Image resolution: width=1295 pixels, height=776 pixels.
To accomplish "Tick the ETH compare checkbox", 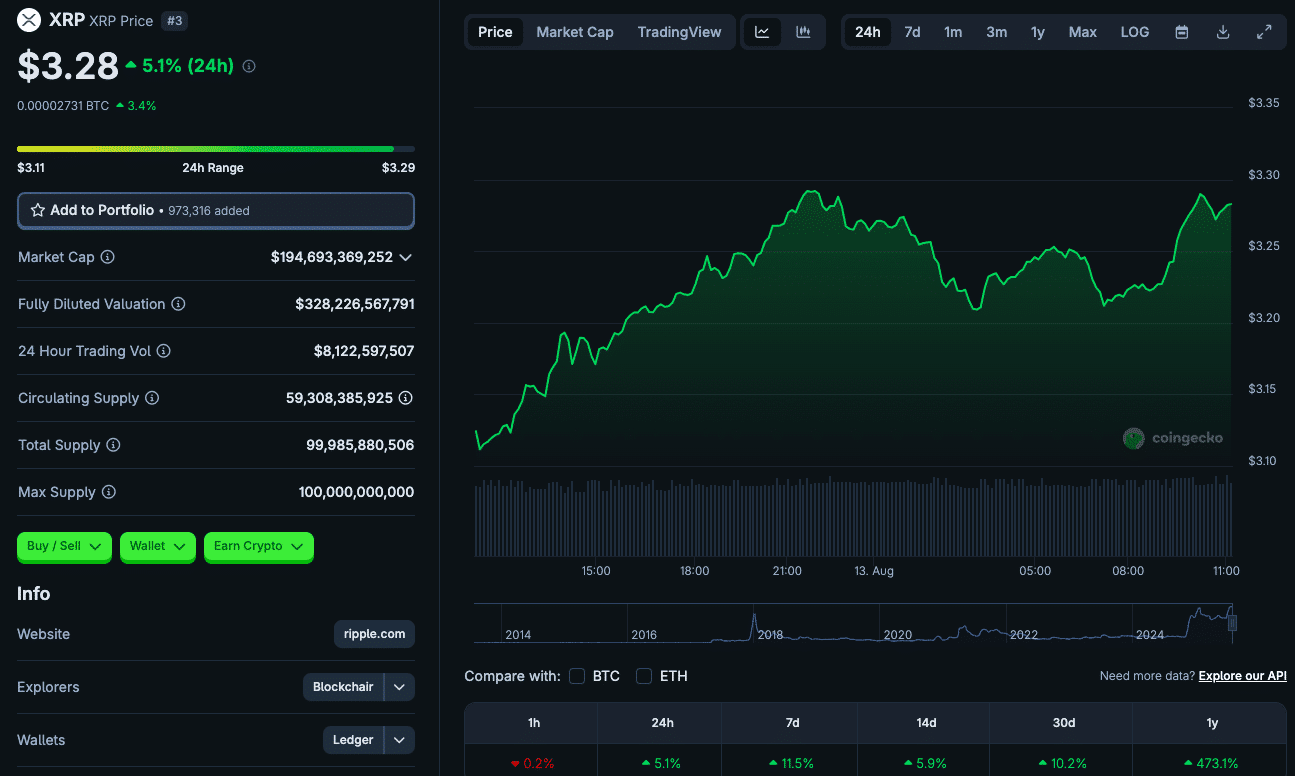I will click(x=644, y=676).
